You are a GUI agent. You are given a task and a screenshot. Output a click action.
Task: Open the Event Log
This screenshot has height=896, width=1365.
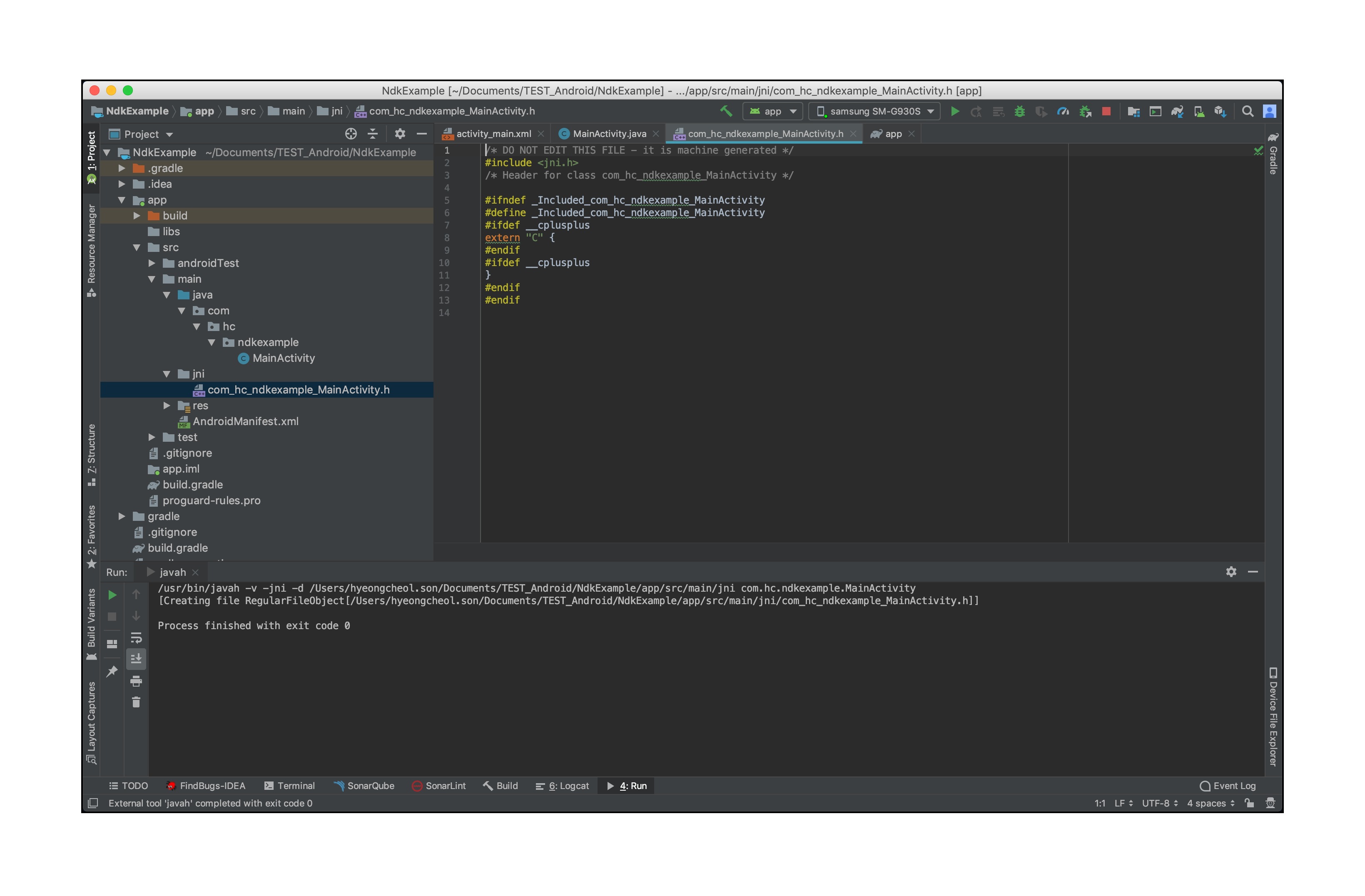[x=1228, y=786]
